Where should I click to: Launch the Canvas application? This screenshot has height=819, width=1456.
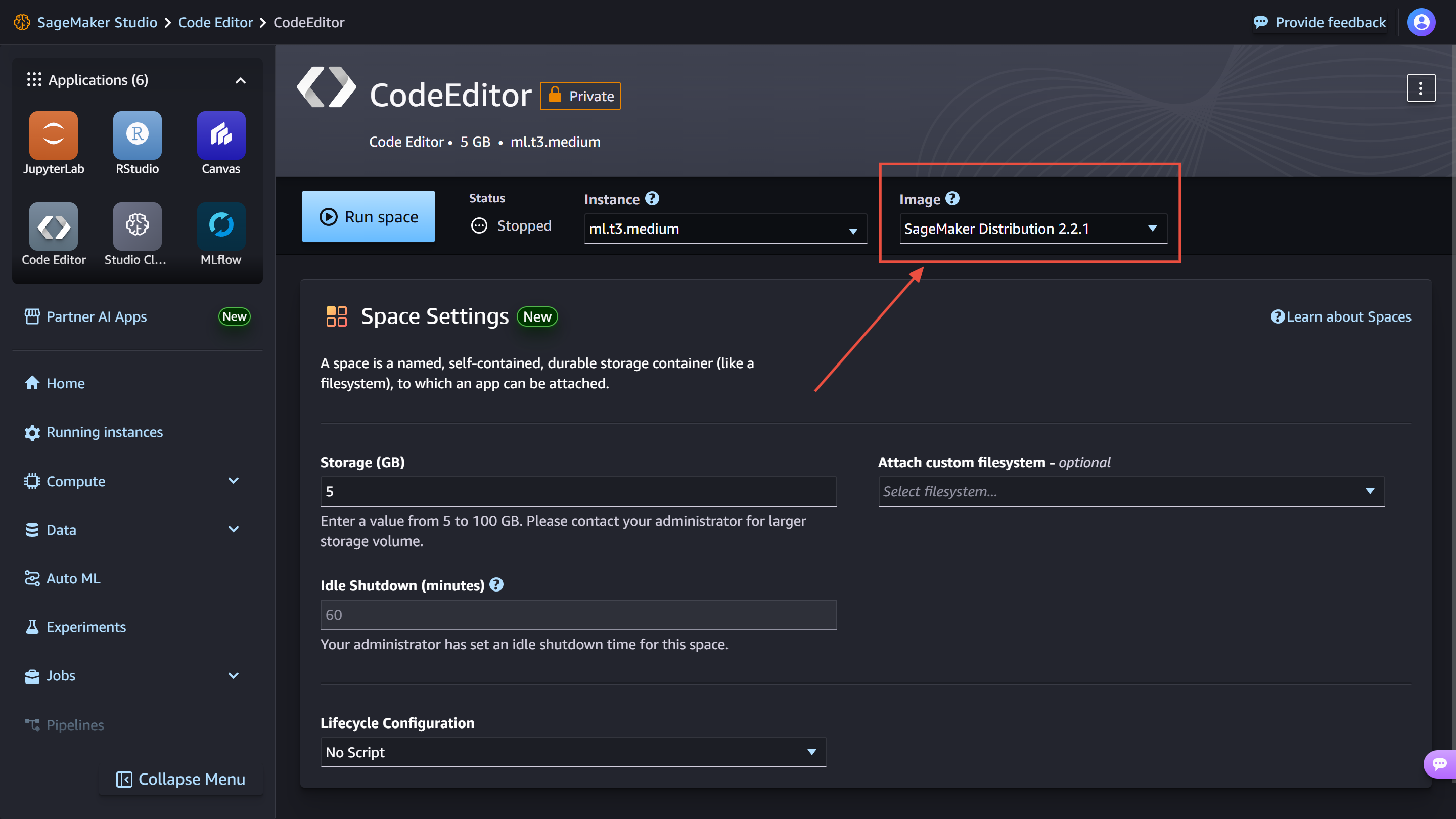[x=221, y=135]
